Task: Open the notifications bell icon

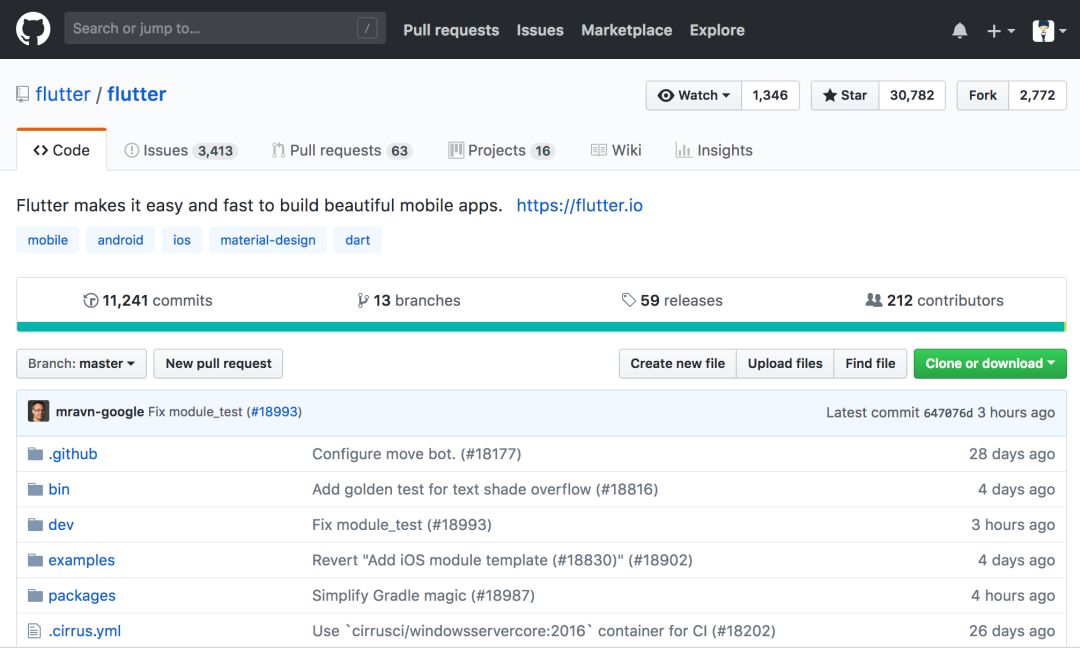Action: click(959, 30)
